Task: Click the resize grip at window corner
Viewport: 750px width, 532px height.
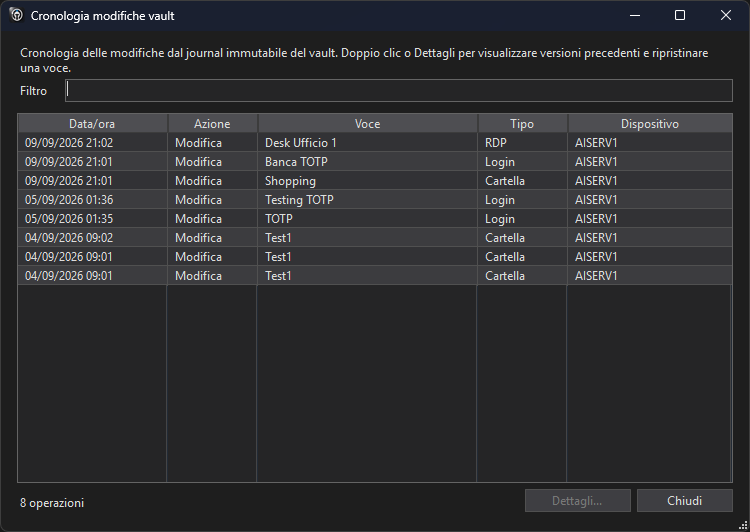Action: point(743,525)
